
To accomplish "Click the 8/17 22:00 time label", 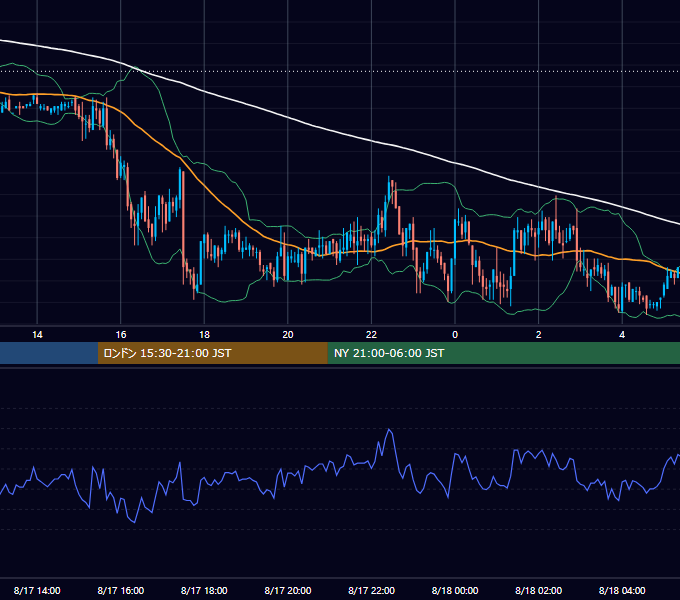I will [x=371, y=590].
